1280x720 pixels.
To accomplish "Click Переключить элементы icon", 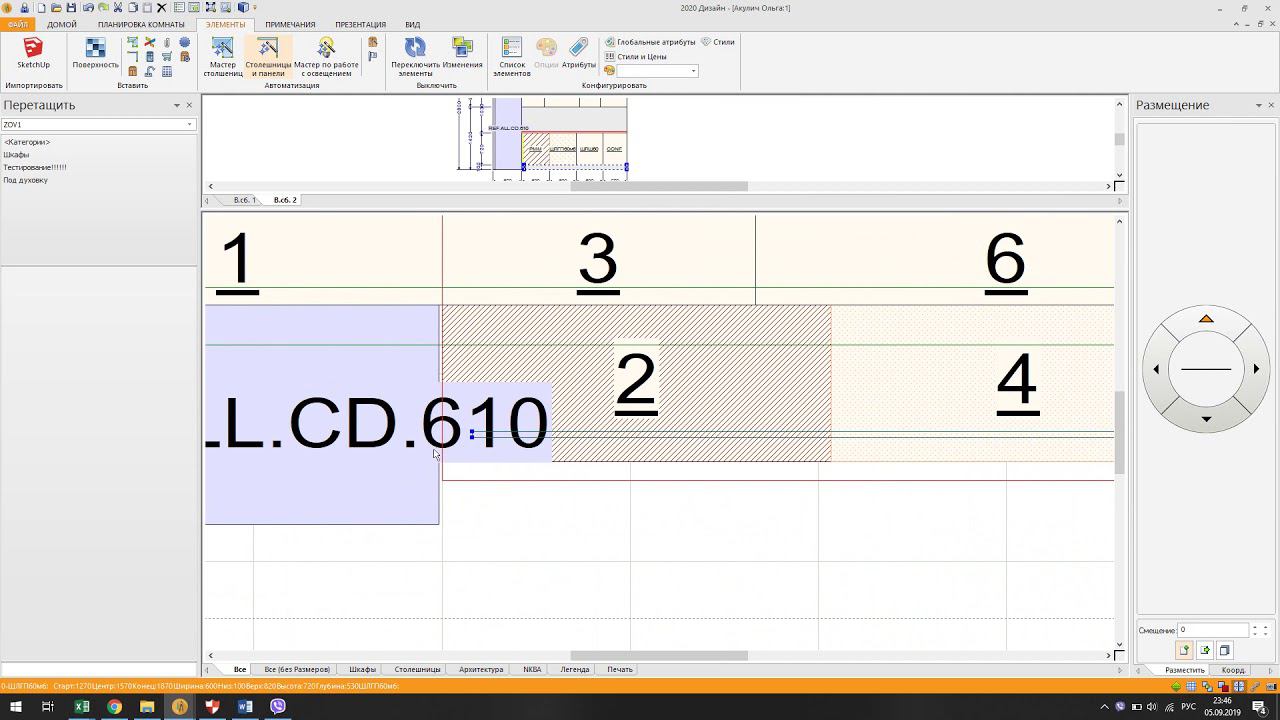I will click(x=415, y=57).
